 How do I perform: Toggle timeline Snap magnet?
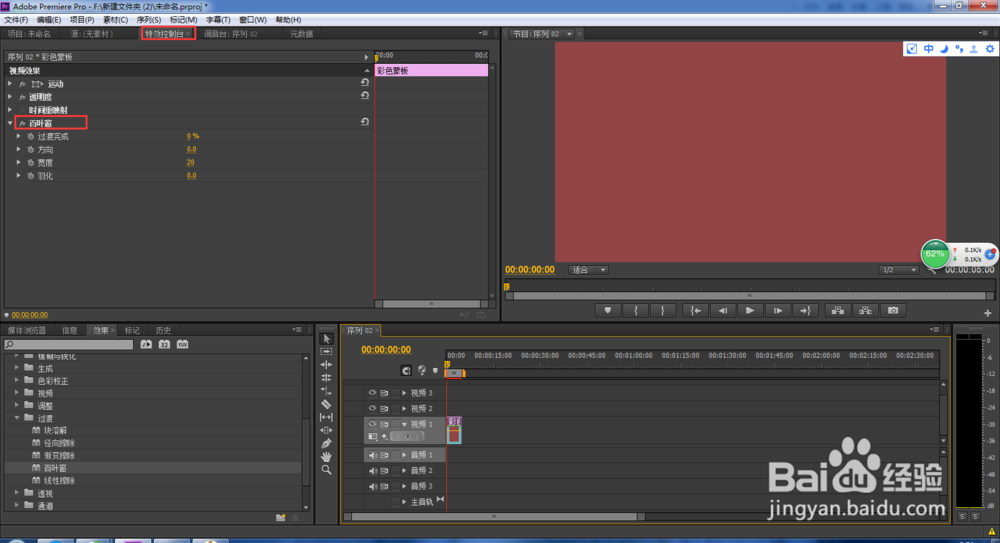(x=406, y=370)
